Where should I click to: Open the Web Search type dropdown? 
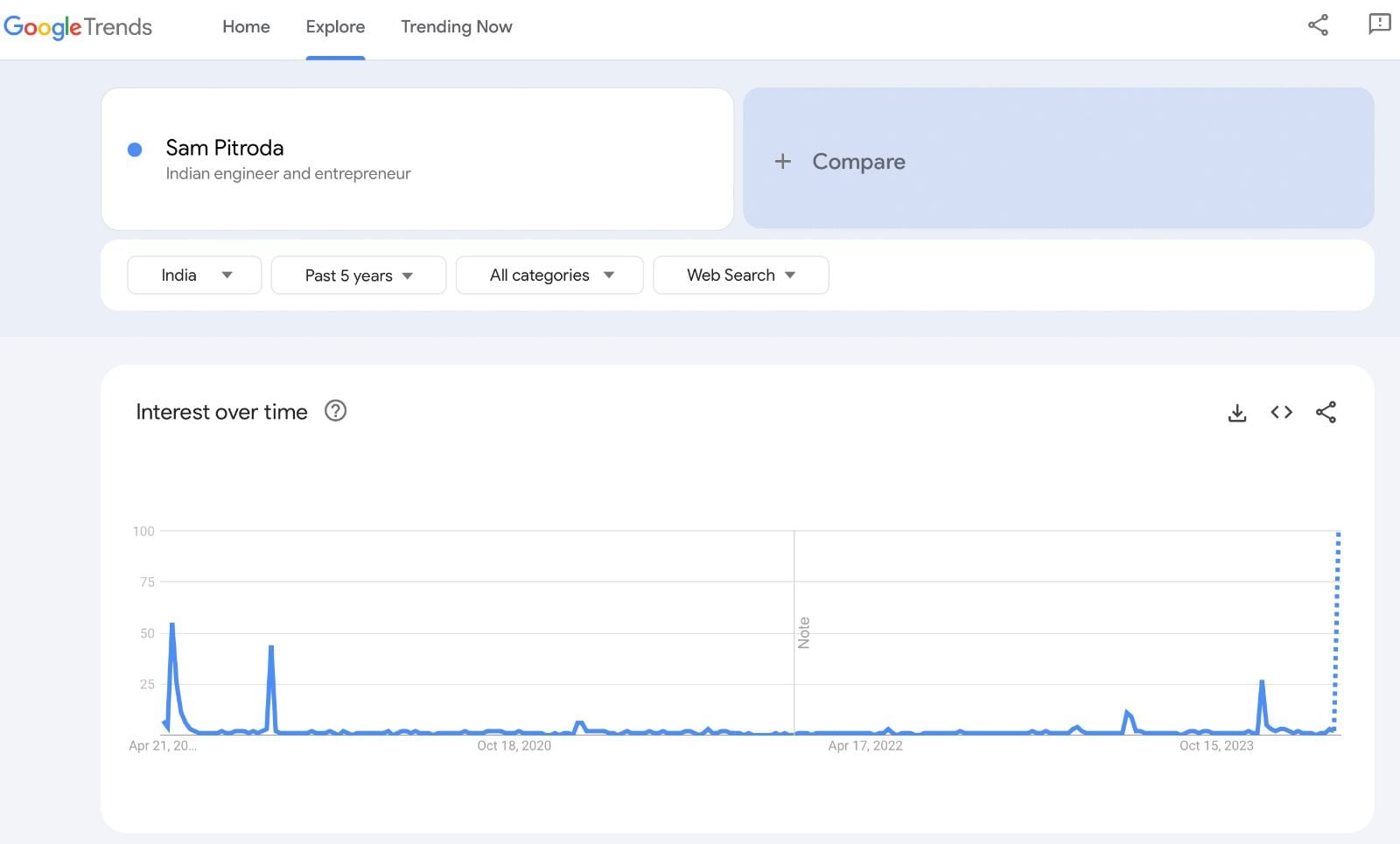click(740, 276)
